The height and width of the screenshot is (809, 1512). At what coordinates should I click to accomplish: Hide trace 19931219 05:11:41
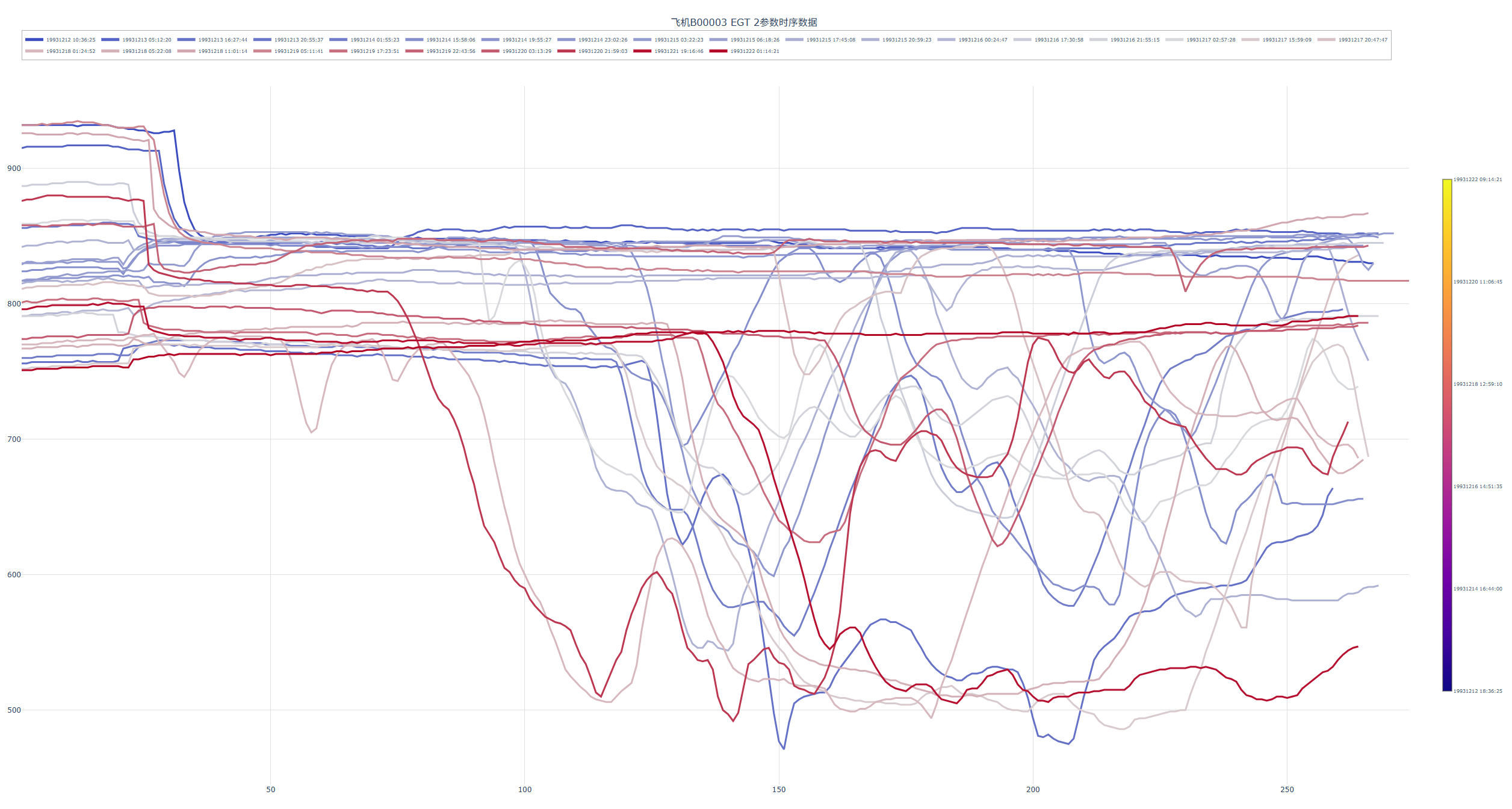(299, 51)
